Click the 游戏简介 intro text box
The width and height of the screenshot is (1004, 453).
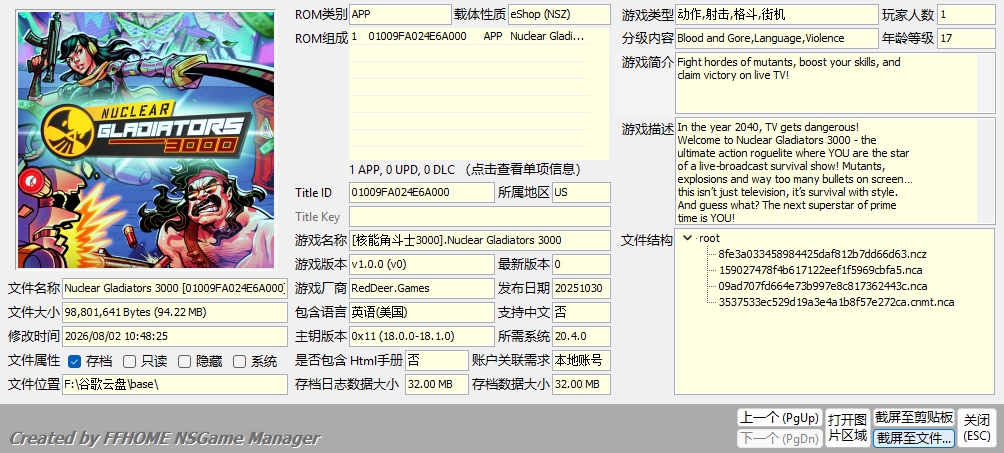835,83
